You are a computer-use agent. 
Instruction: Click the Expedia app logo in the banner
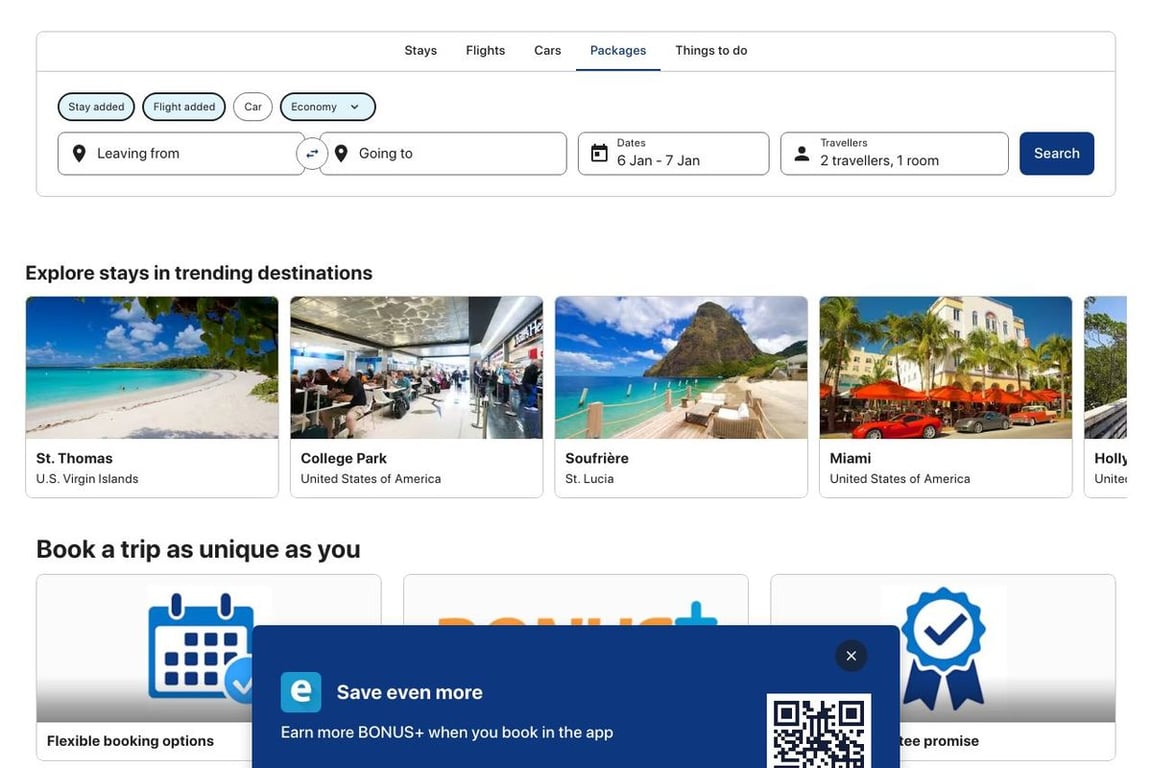coord(299,690)
